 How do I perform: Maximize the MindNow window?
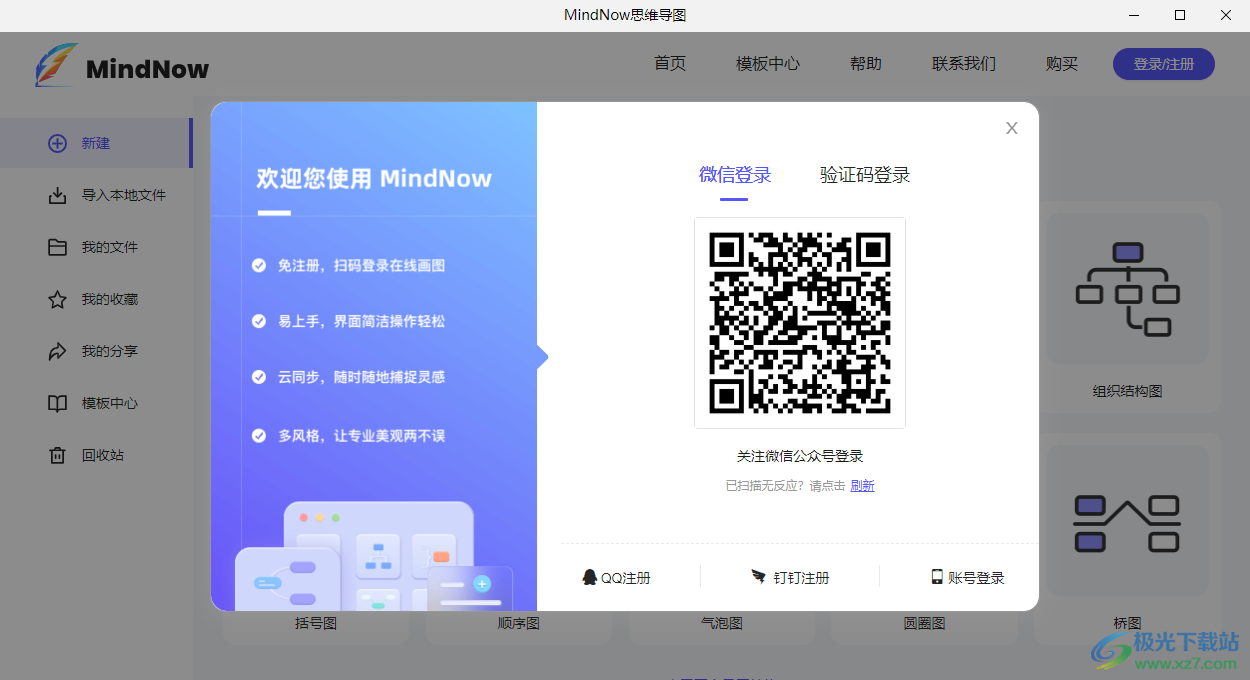(1180, 15)
